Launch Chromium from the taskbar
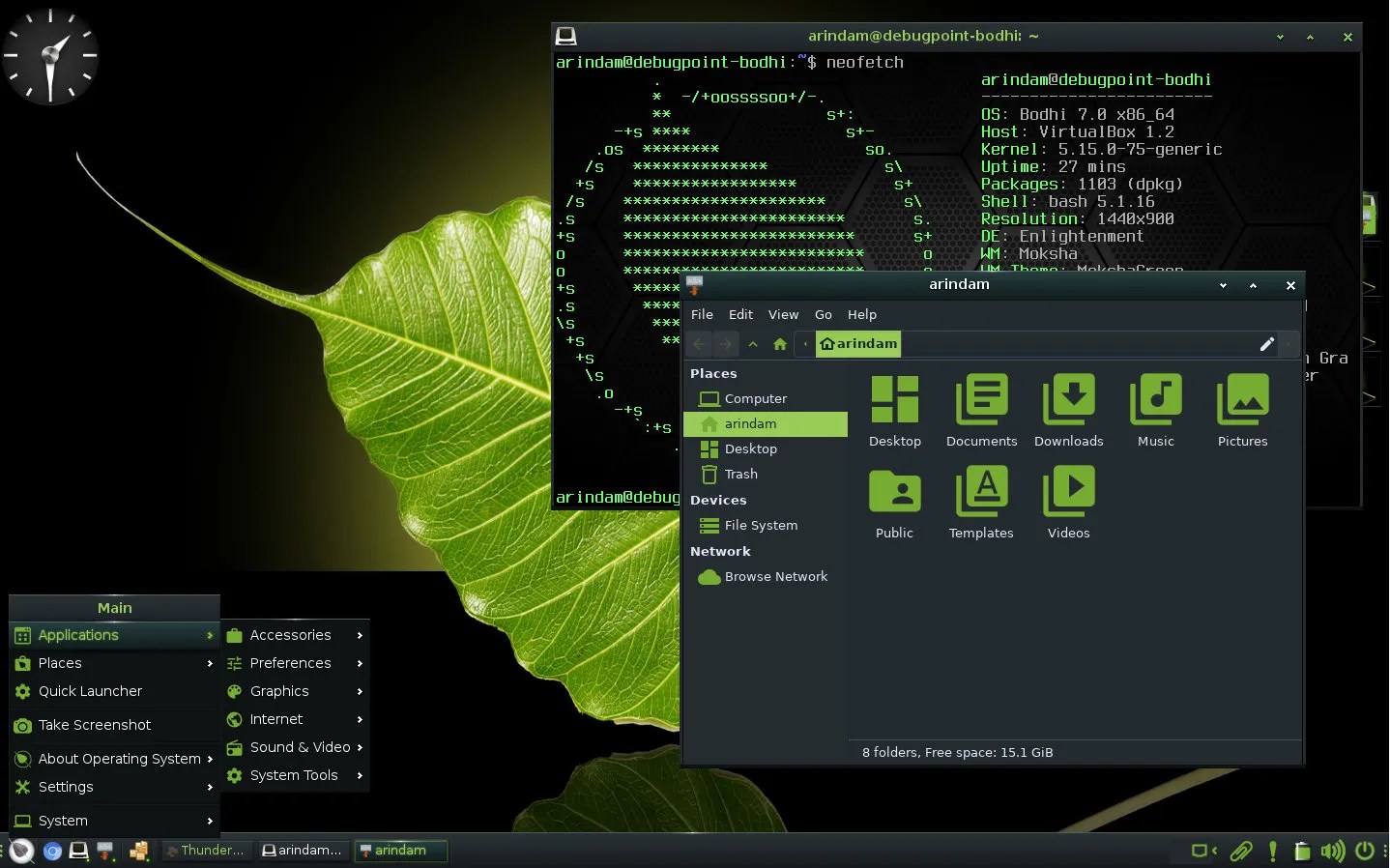 (x=52, y=852)
